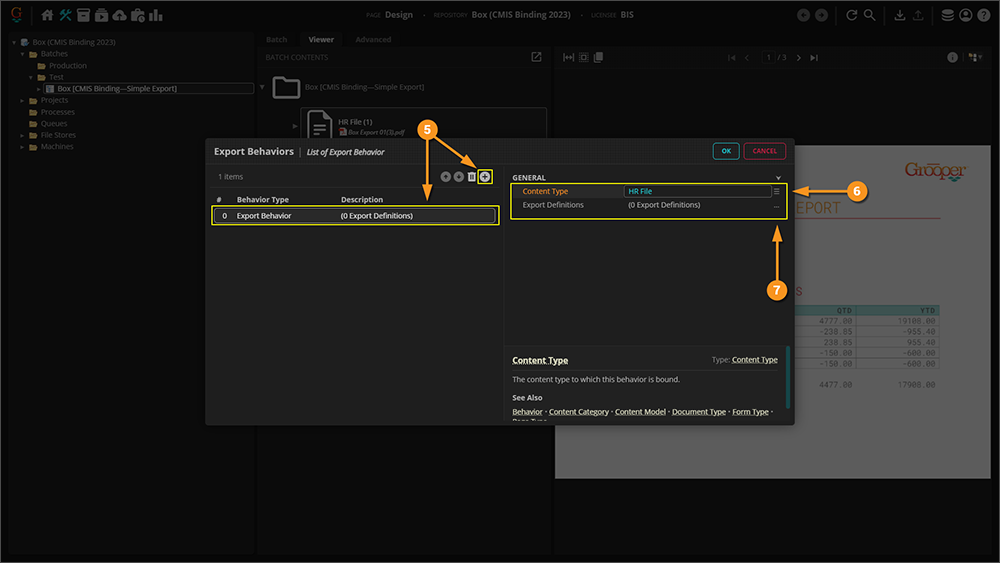Show document info via the i icon
The width and height of the screenshot is (1000, 563).
click(x=952, y=57)
